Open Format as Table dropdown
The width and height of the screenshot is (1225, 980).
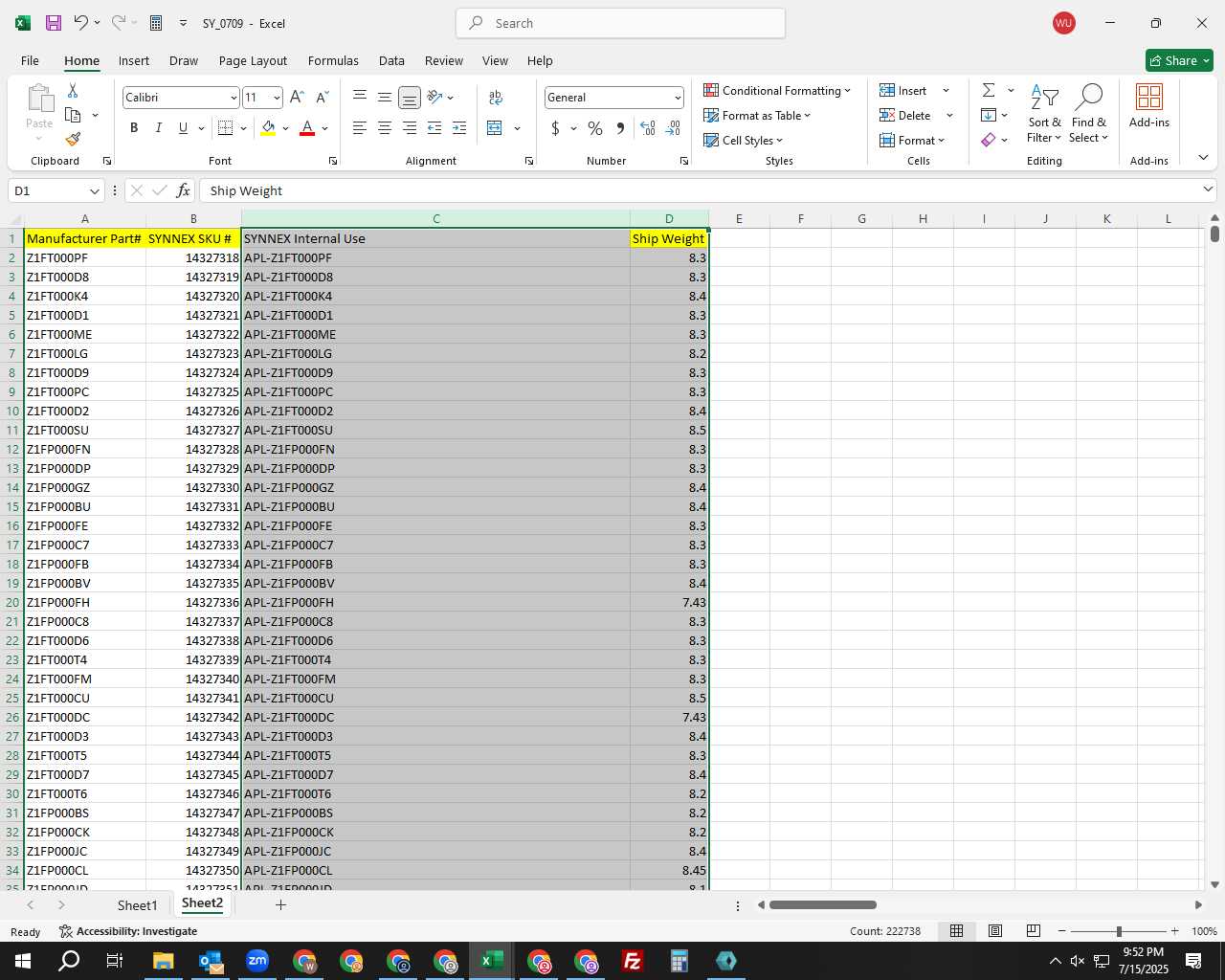point(757,115)
